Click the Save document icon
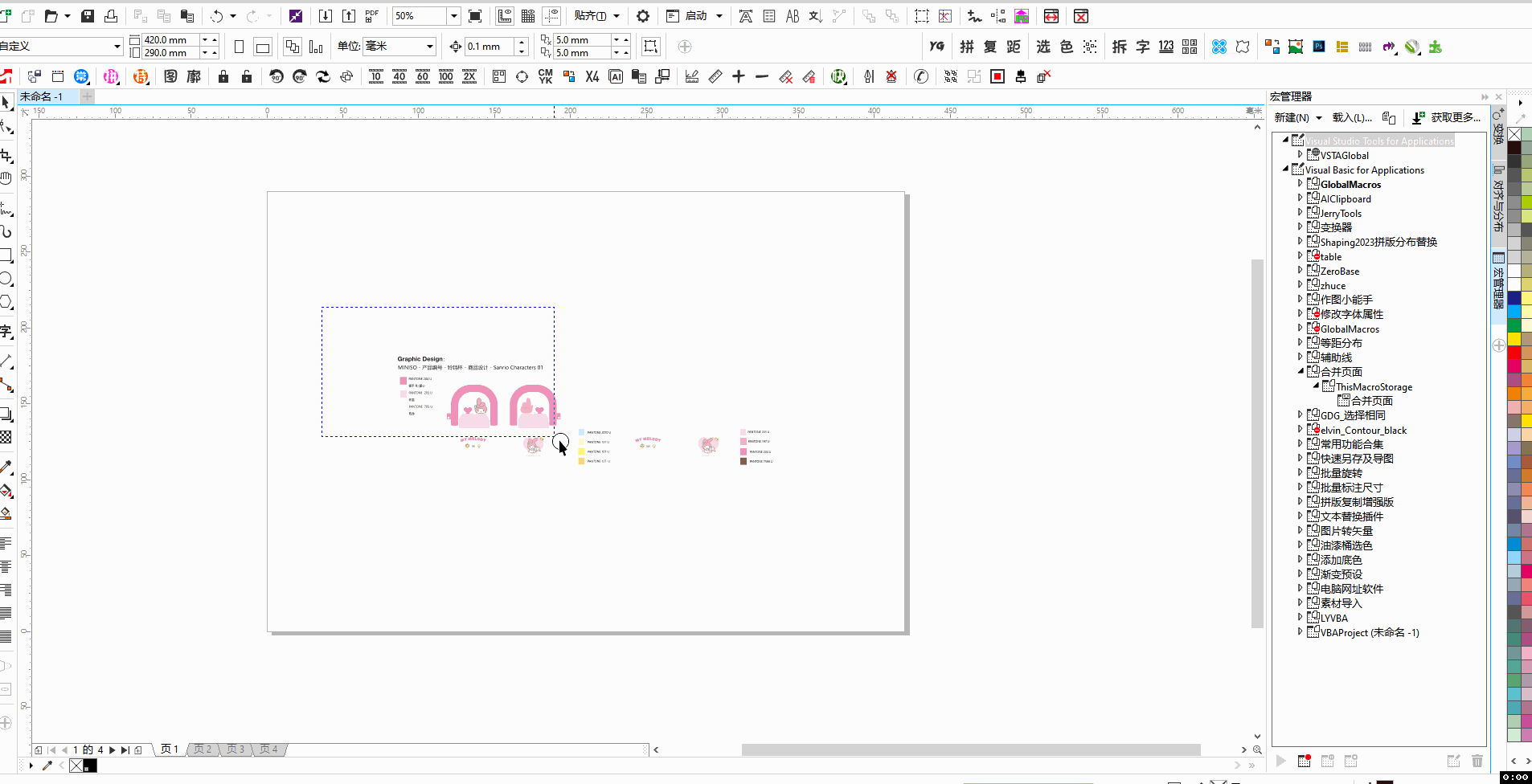1532x784 pixels. [x=88, y=16]
